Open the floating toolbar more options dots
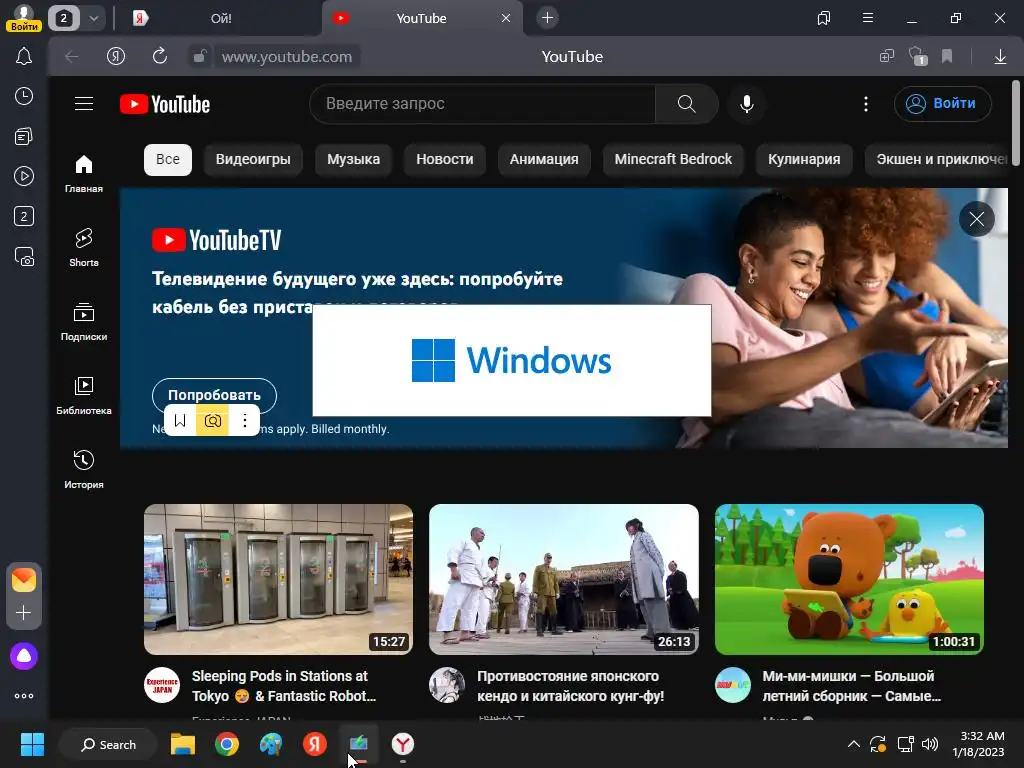 pos(245,421)
